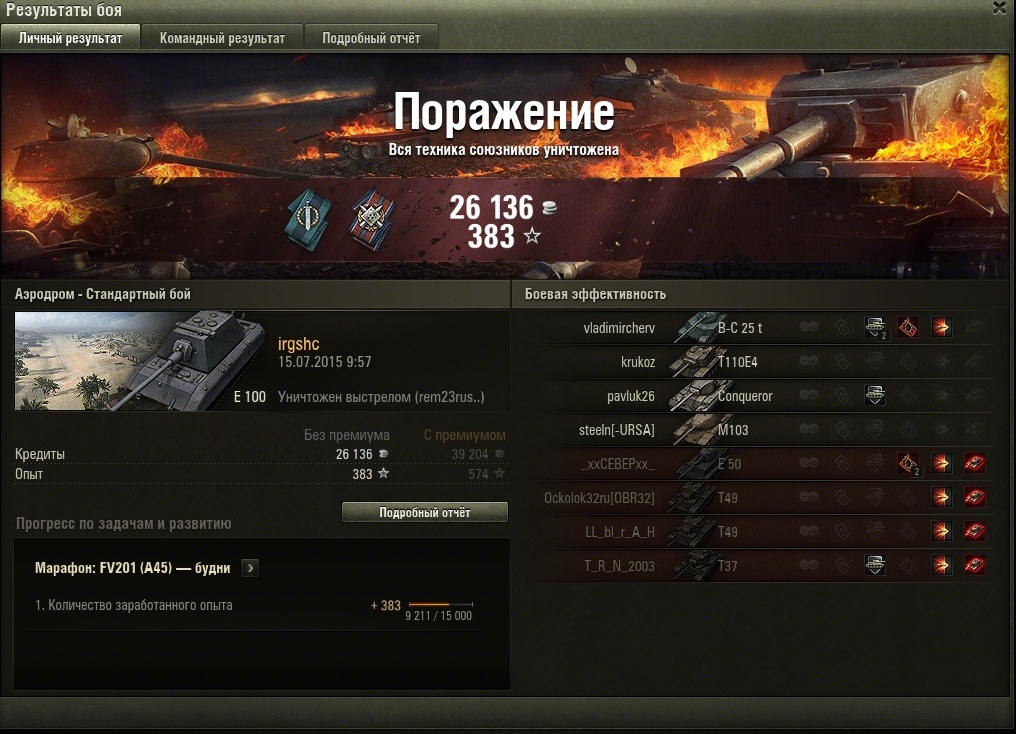Click critical hit icon in vladimircherv row
Screen dimensions: 1016x734
point(908,328)
